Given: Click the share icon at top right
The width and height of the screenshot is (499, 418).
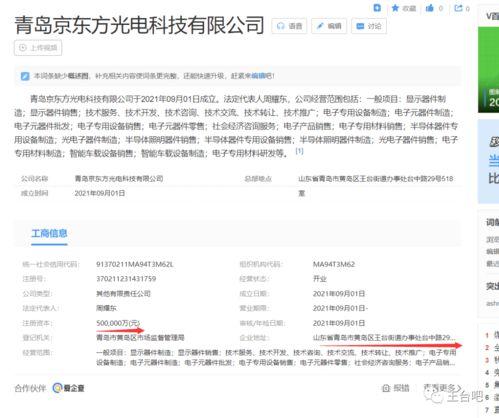Looking at the screenshot, I should point(459,8).
